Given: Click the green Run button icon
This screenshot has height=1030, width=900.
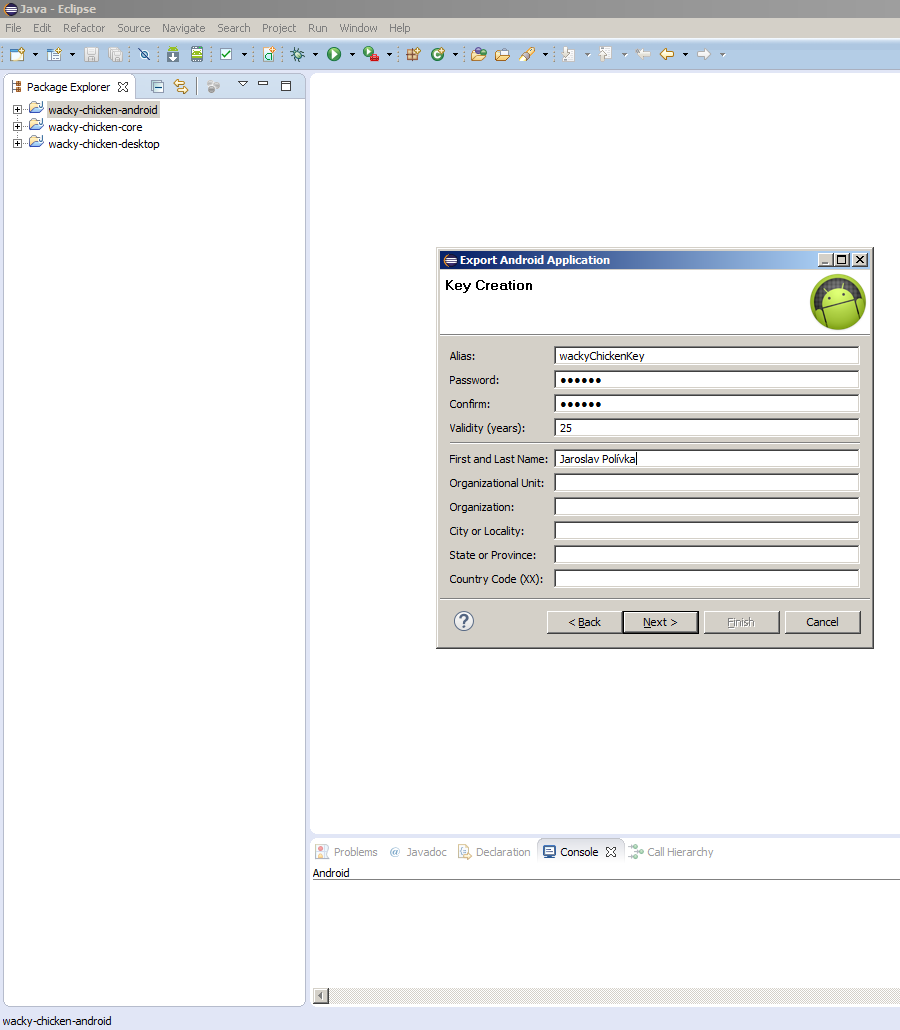Looking at the screenshot, I should click(x=334, y=55).
